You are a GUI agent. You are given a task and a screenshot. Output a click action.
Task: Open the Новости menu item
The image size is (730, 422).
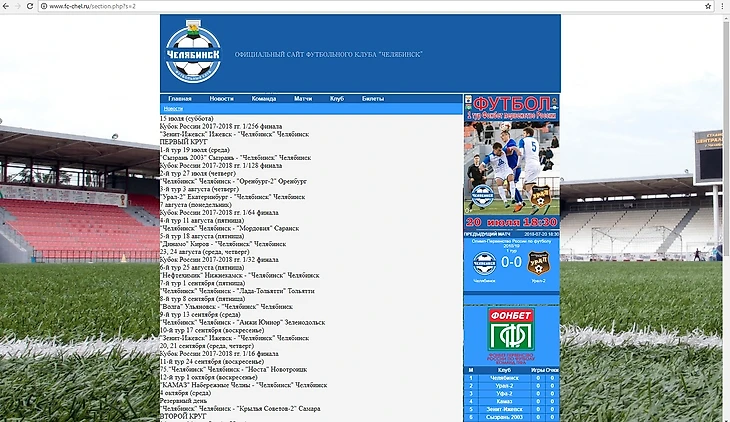(x=222, y=99)
